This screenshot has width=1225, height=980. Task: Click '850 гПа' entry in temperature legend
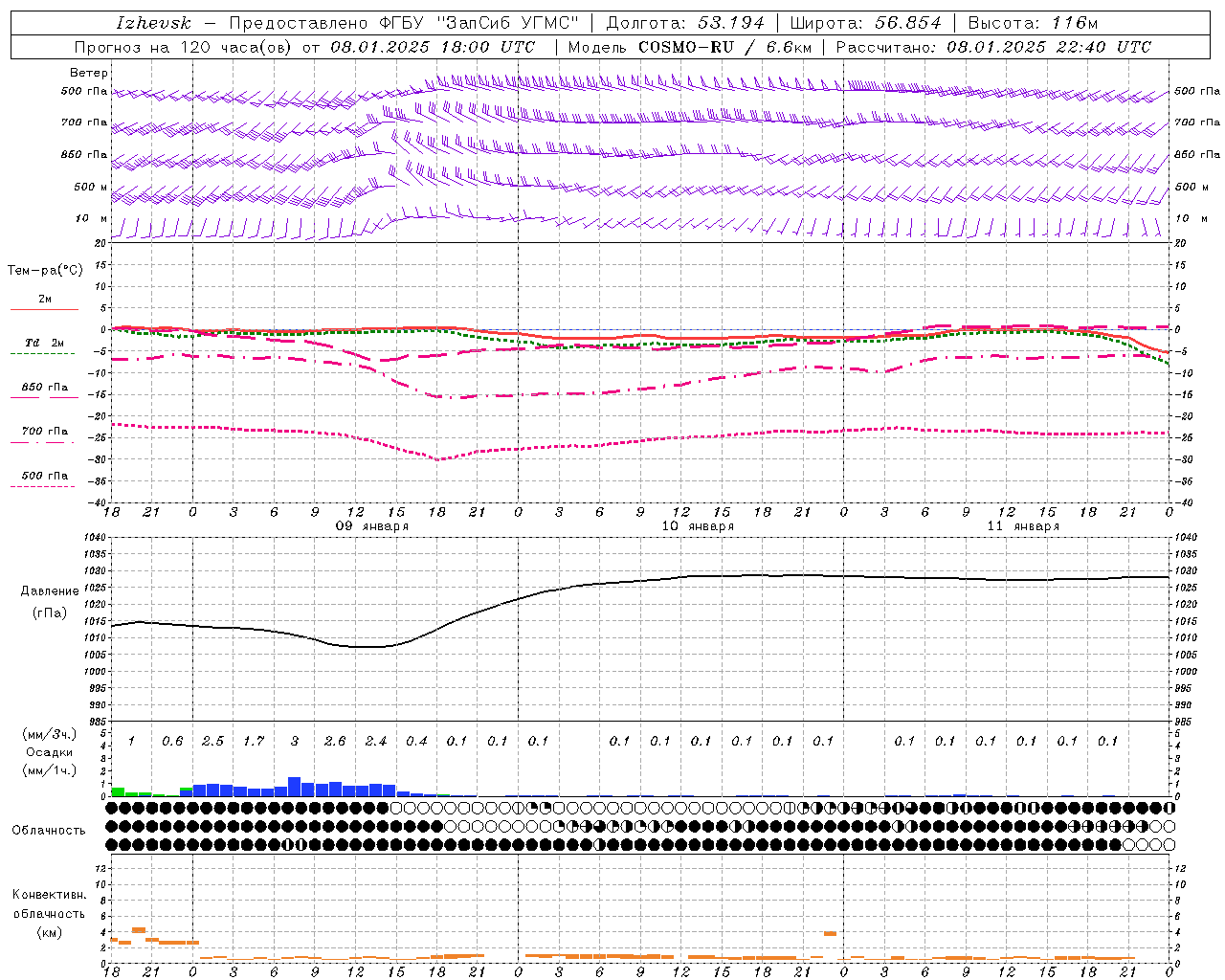pos(45,388)
